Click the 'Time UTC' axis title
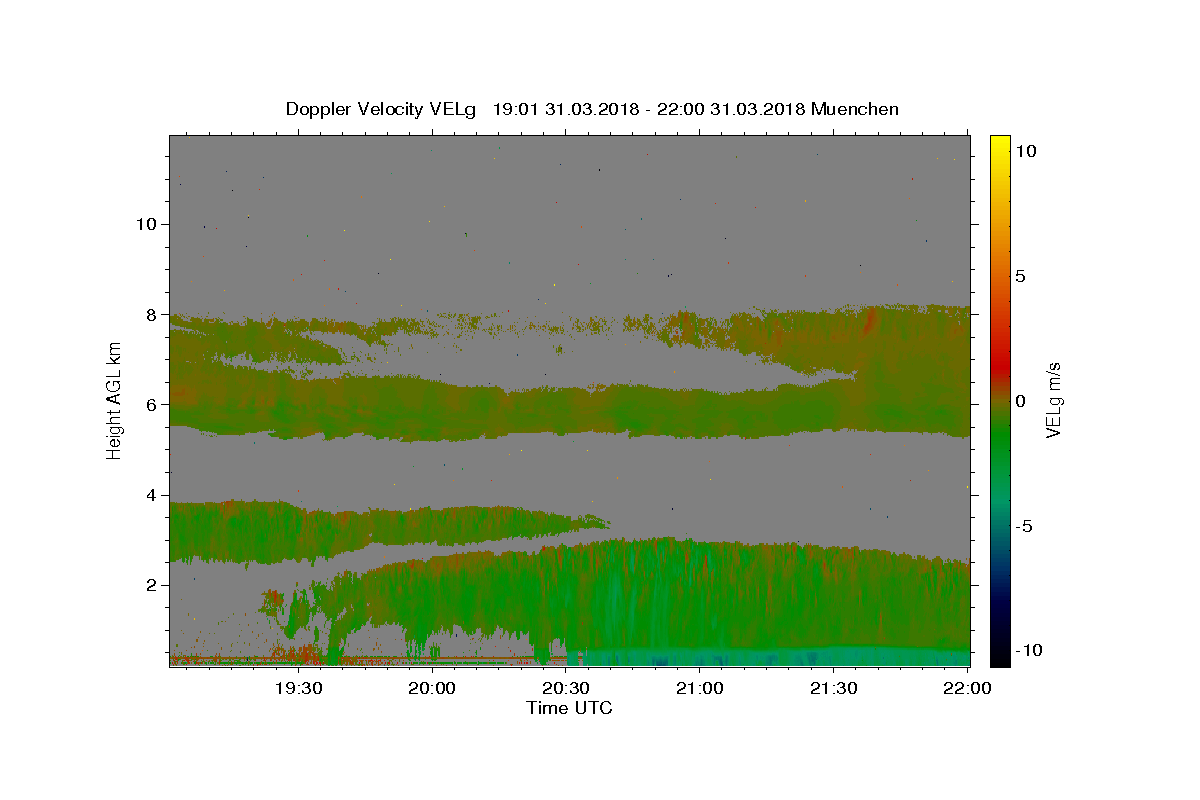Viewport: 1200px width, 800px height. (x=569, y=708)
